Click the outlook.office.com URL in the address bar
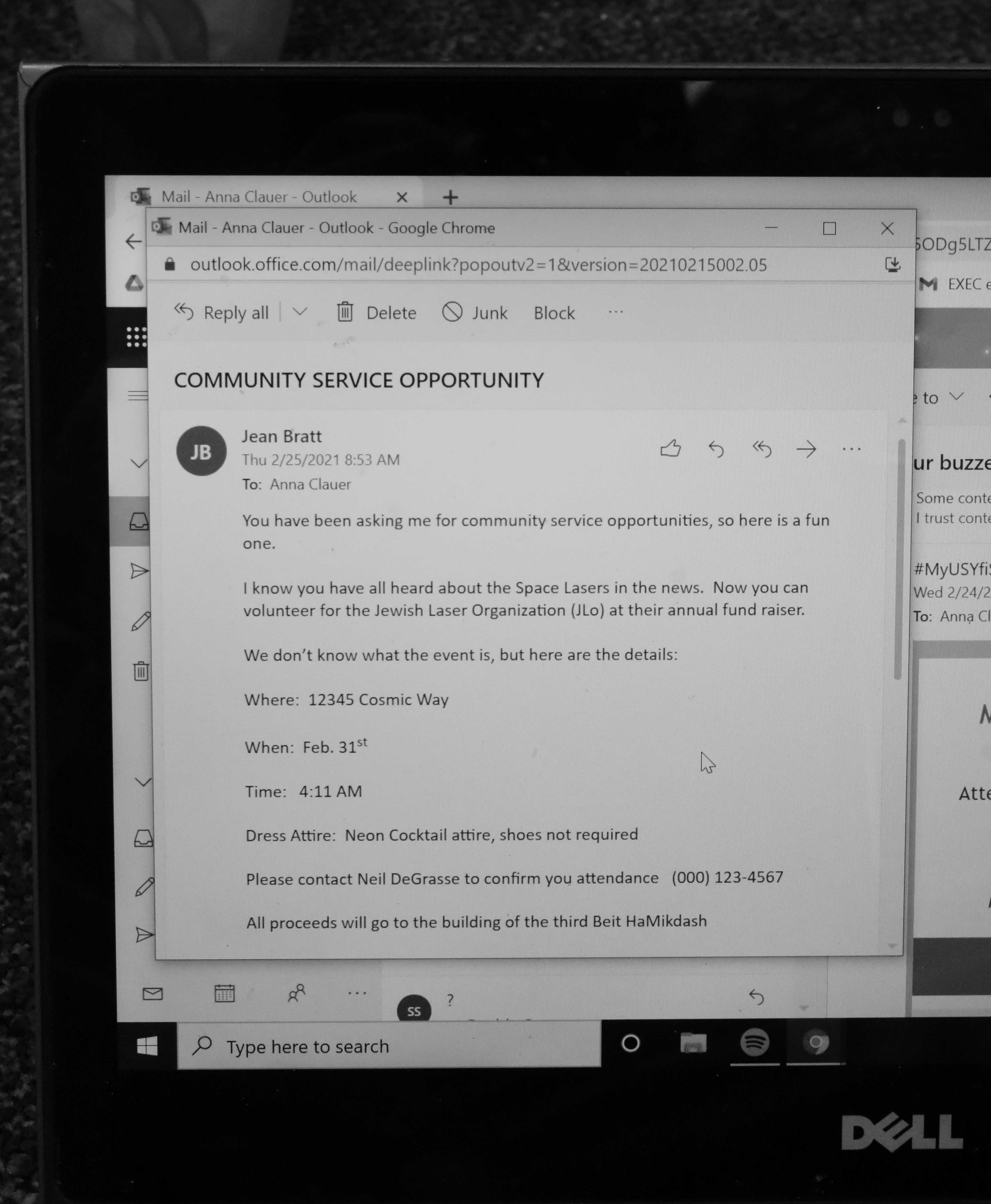The width and height of the screenshot is (991, 1204). point(478,265)
